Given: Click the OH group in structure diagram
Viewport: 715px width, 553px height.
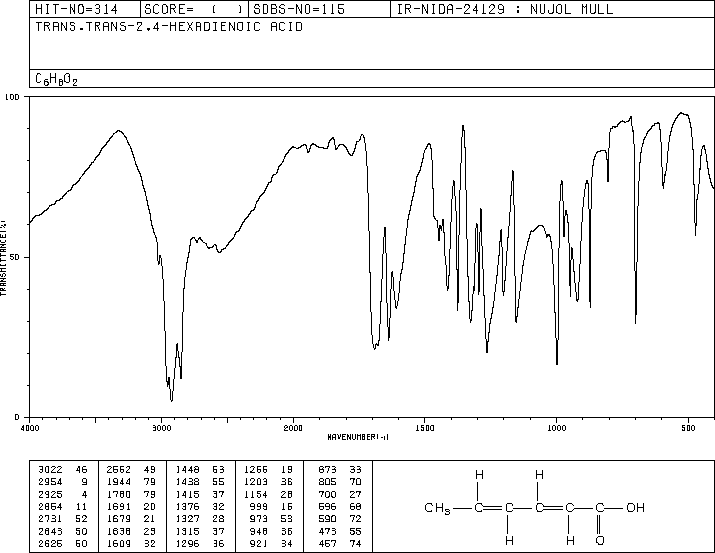Looking at the screenshot, I should point(635,507).
